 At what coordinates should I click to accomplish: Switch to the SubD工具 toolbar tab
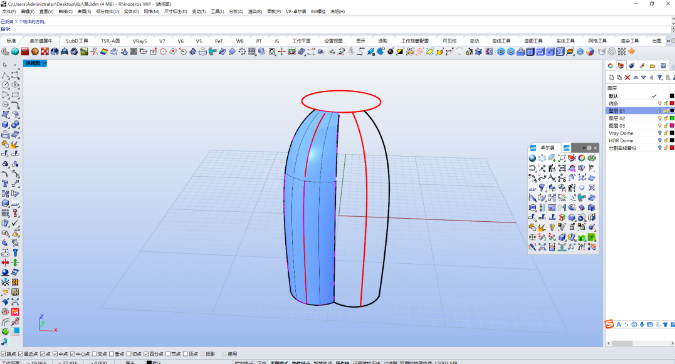(x=77, y=41)
